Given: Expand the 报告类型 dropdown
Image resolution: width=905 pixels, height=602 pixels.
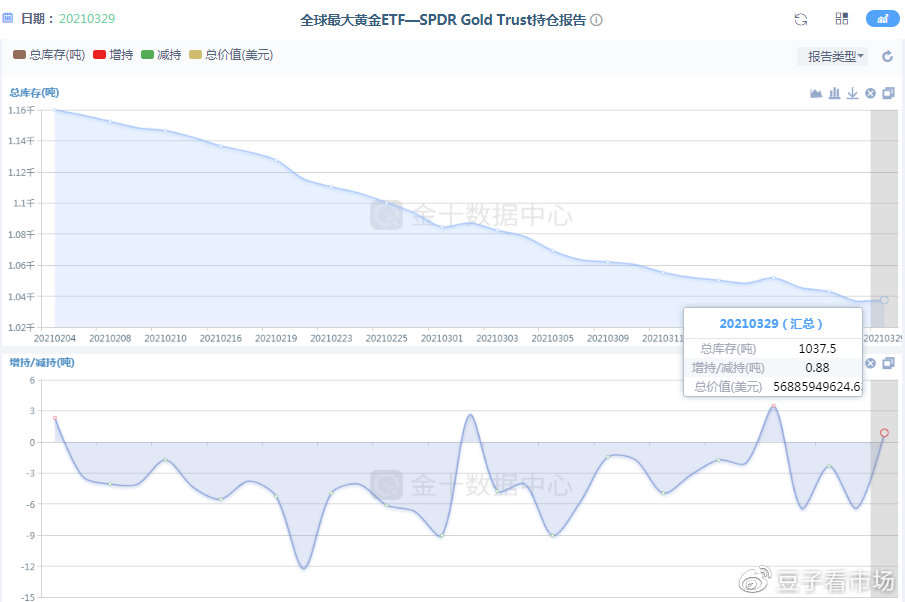Looking at the screenshot, I should tap(835, 56).
